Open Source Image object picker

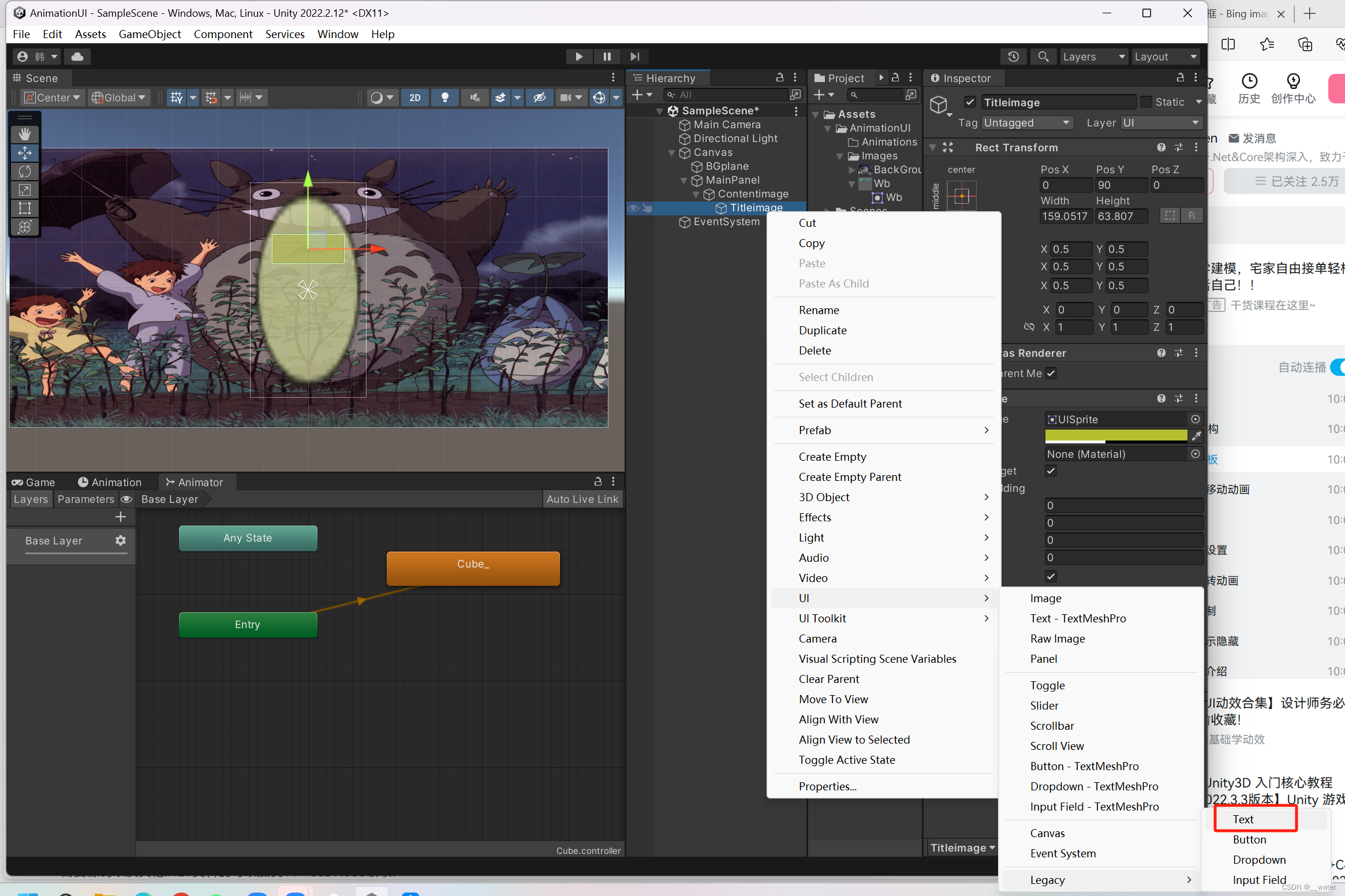point(1195,419)
